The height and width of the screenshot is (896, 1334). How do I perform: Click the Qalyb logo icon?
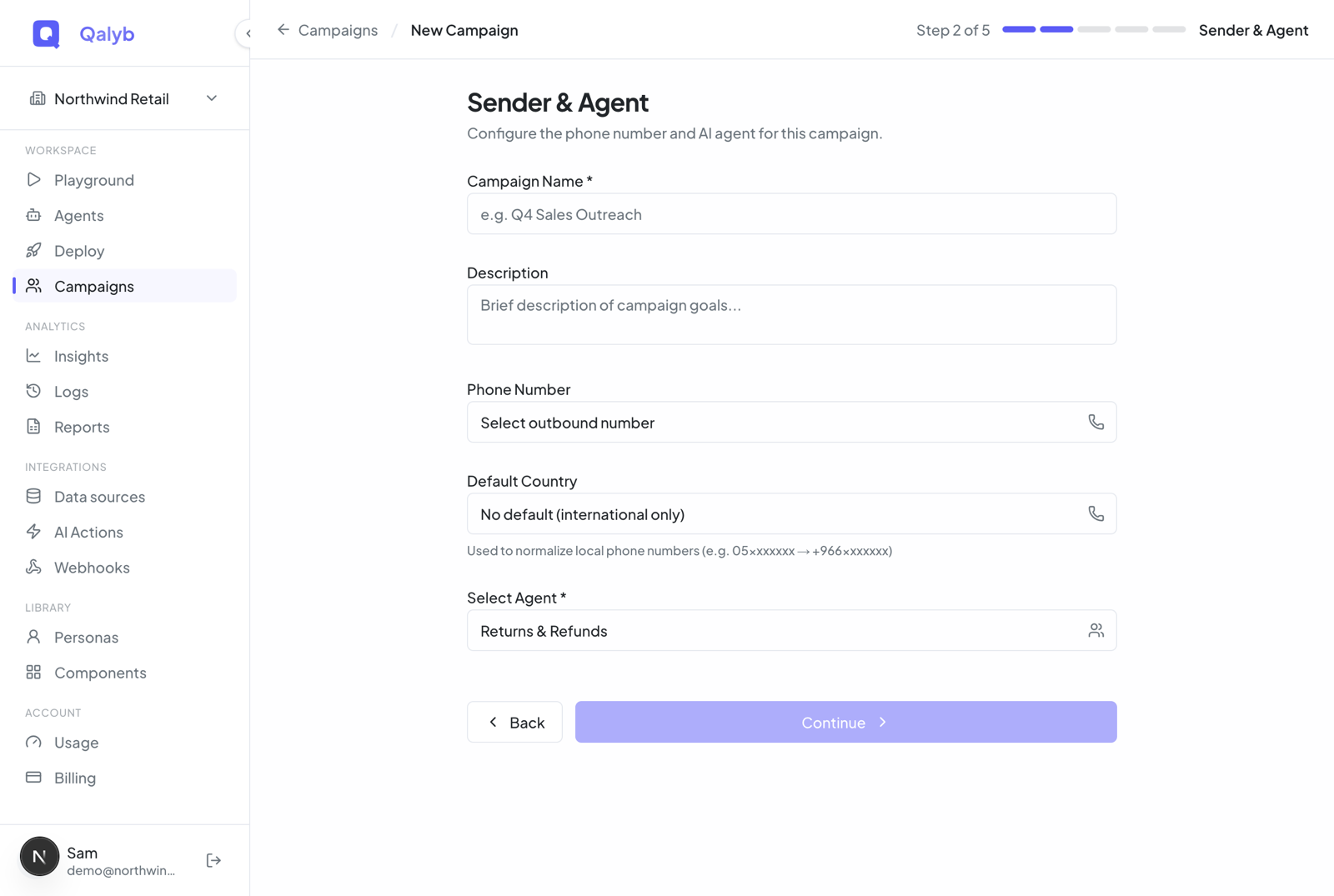[x=46, y=33]
